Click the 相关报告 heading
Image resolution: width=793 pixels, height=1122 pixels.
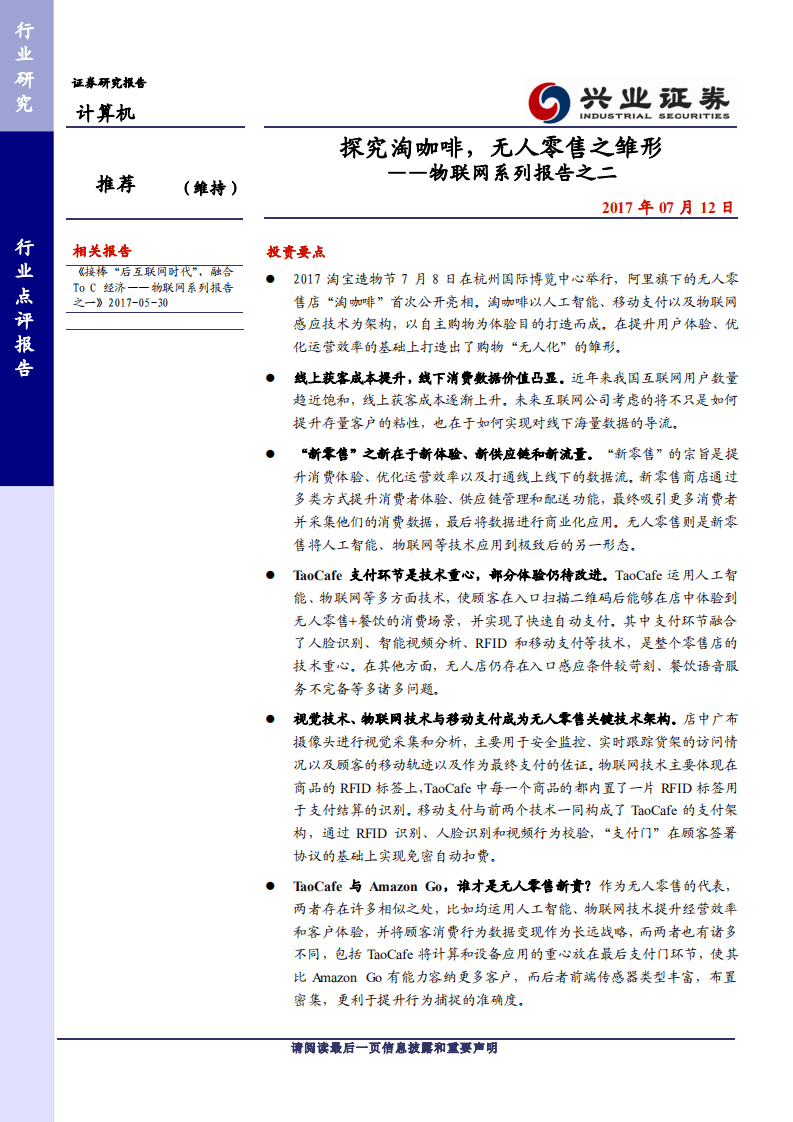pos(102,251)
